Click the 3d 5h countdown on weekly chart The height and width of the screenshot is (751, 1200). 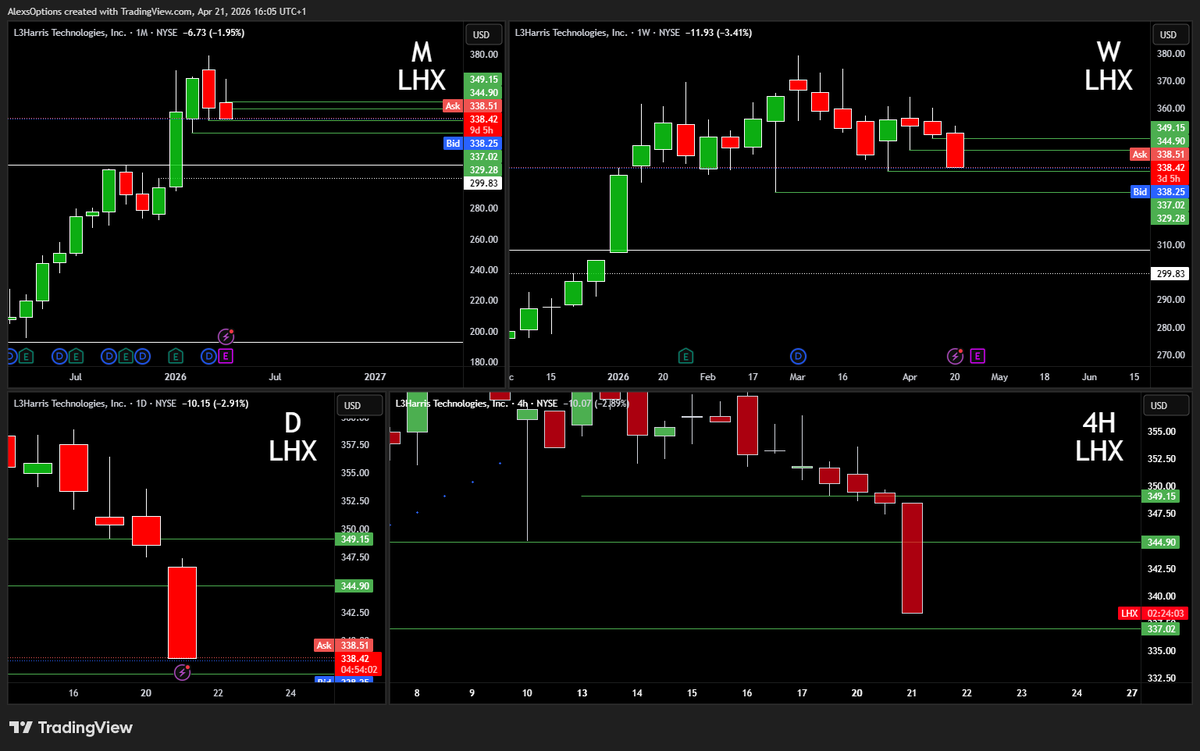coord(1169,178)
